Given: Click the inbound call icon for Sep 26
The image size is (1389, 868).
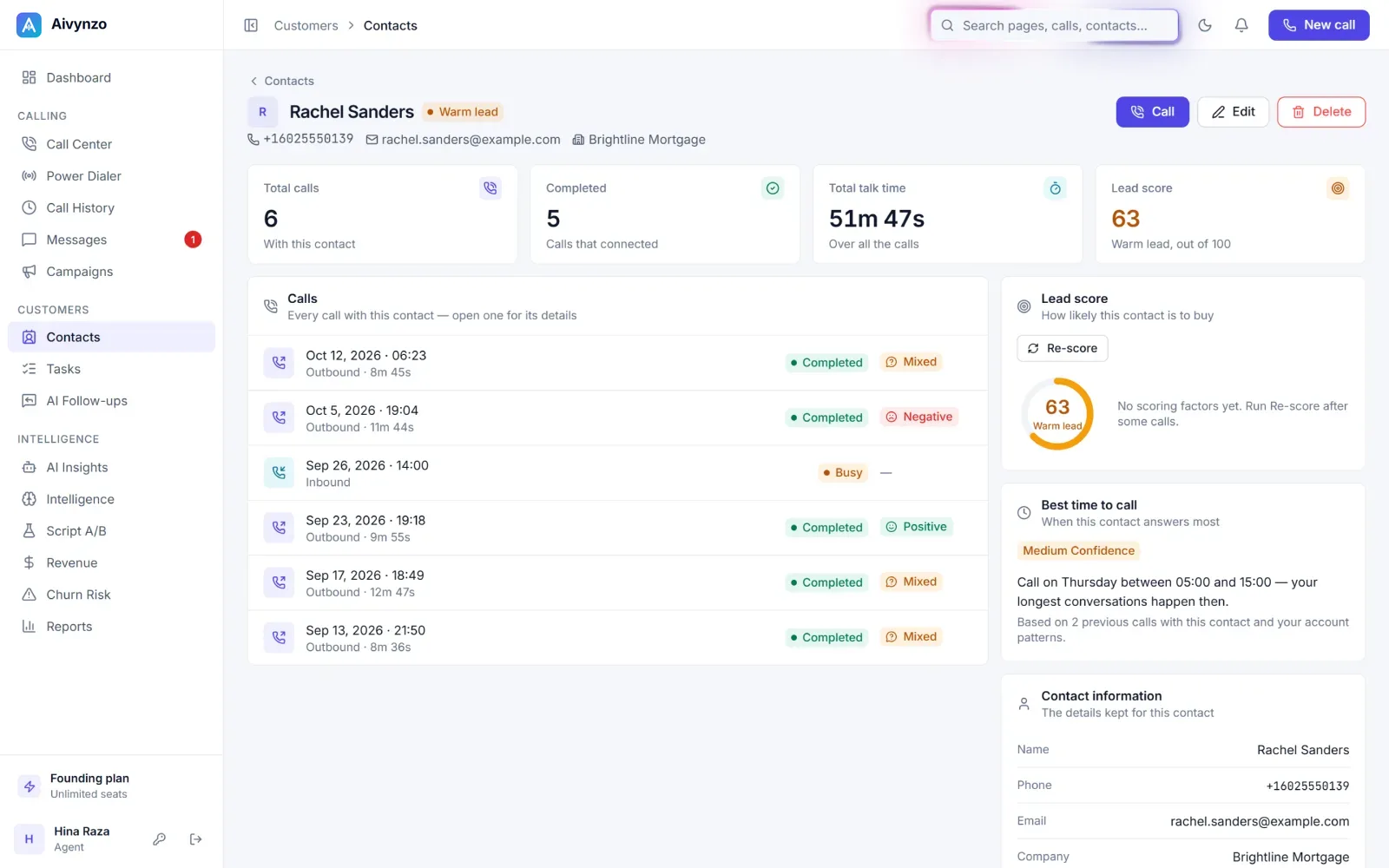Looking at the screenshot, I should pyautogui.click(x=279, y=472).
